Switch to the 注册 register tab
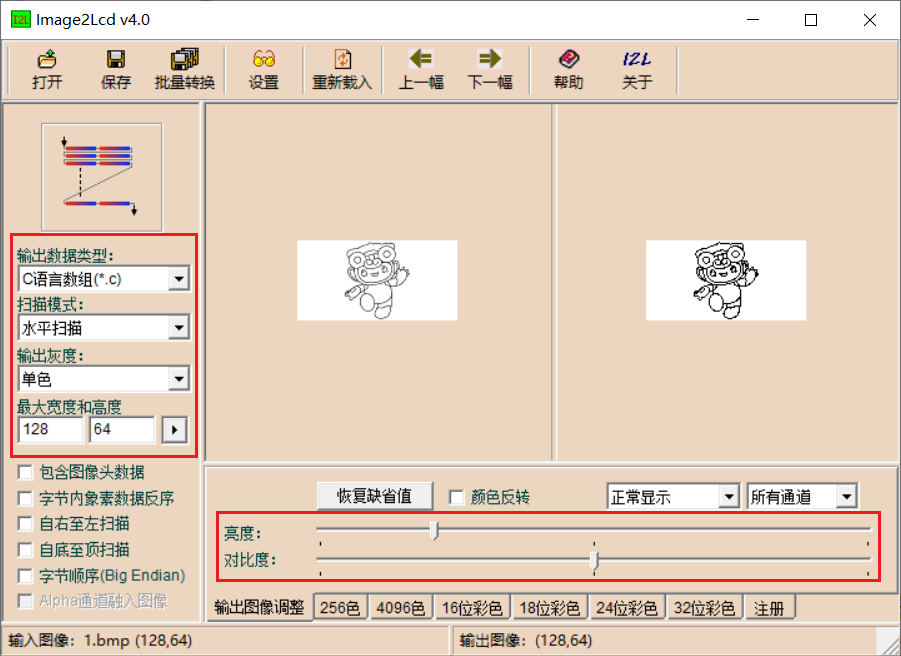 point(769,608)
